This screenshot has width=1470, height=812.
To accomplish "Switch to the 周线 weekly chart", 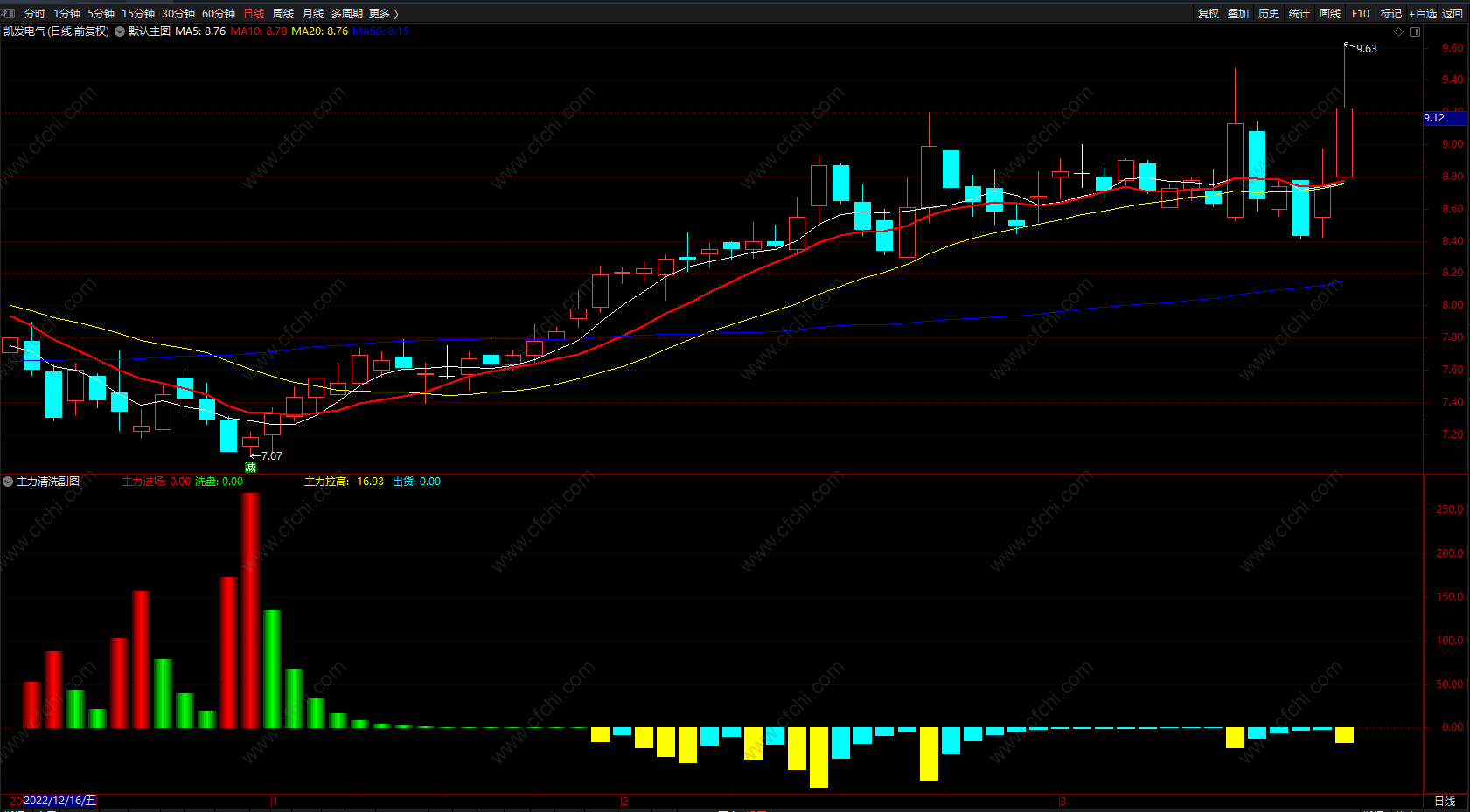I will click(283, 14).
